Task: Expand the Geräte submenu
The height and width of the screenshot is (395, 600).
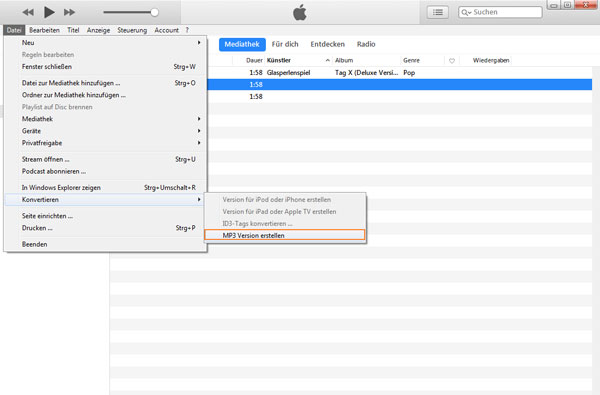Action: coord(106,131)
